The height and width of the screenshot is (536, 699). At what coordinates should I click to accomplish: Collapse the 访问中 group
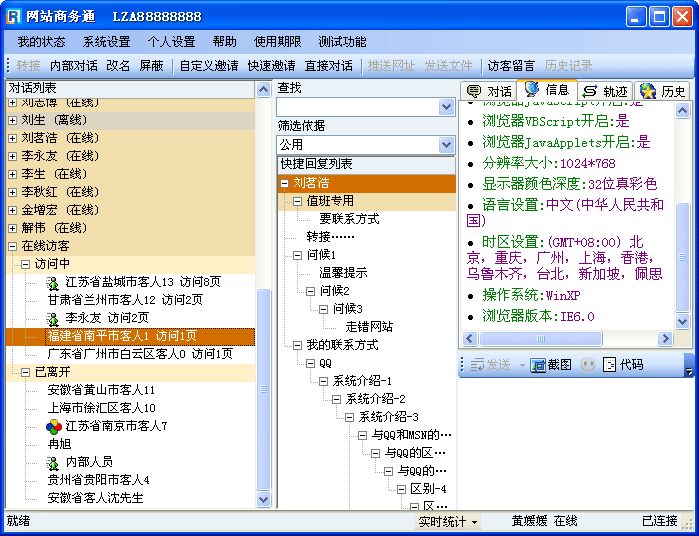coord(26,264)
